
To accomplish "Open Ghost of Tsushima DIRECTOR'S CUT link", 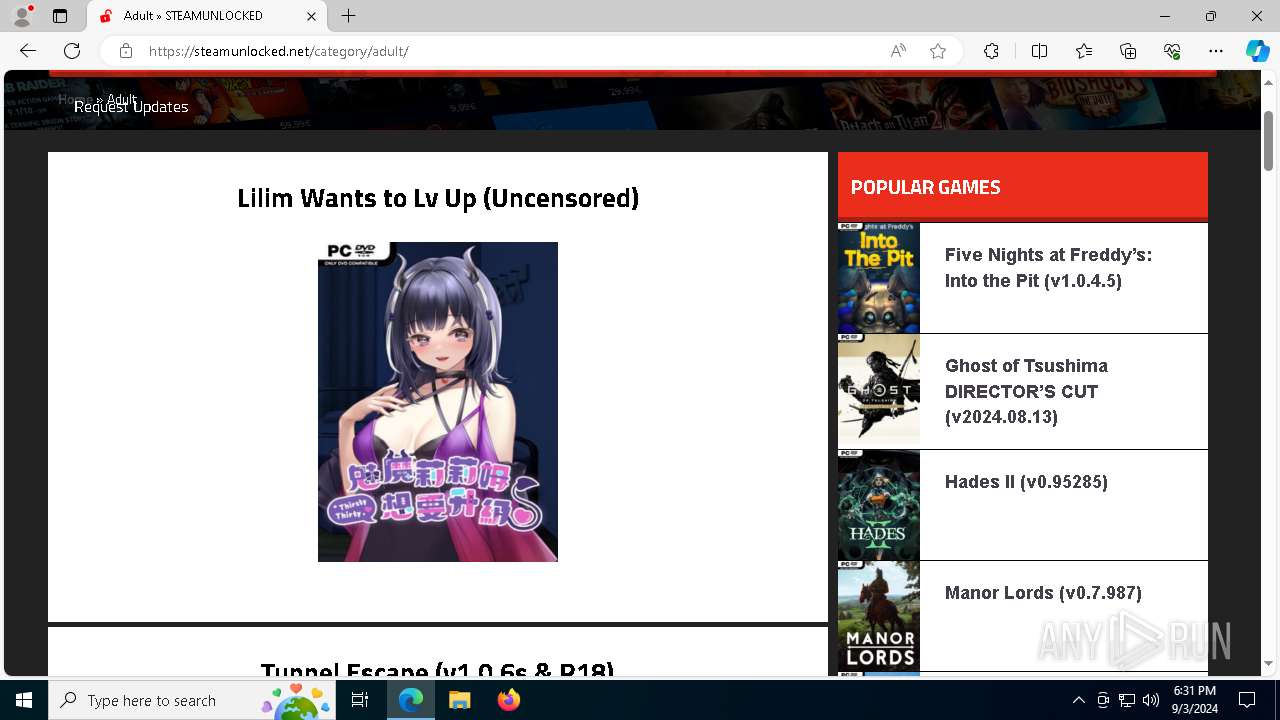I will coord(1026,391).
